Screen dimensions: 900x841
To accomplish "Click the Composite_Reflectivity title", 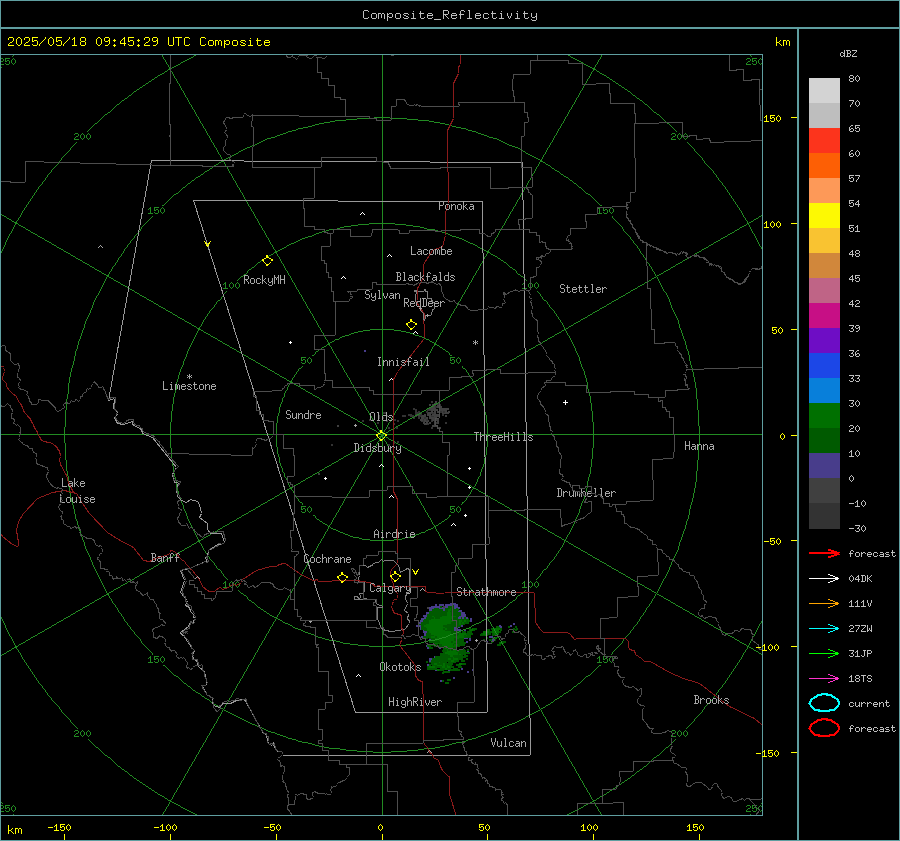I will [x=449, y=15].
